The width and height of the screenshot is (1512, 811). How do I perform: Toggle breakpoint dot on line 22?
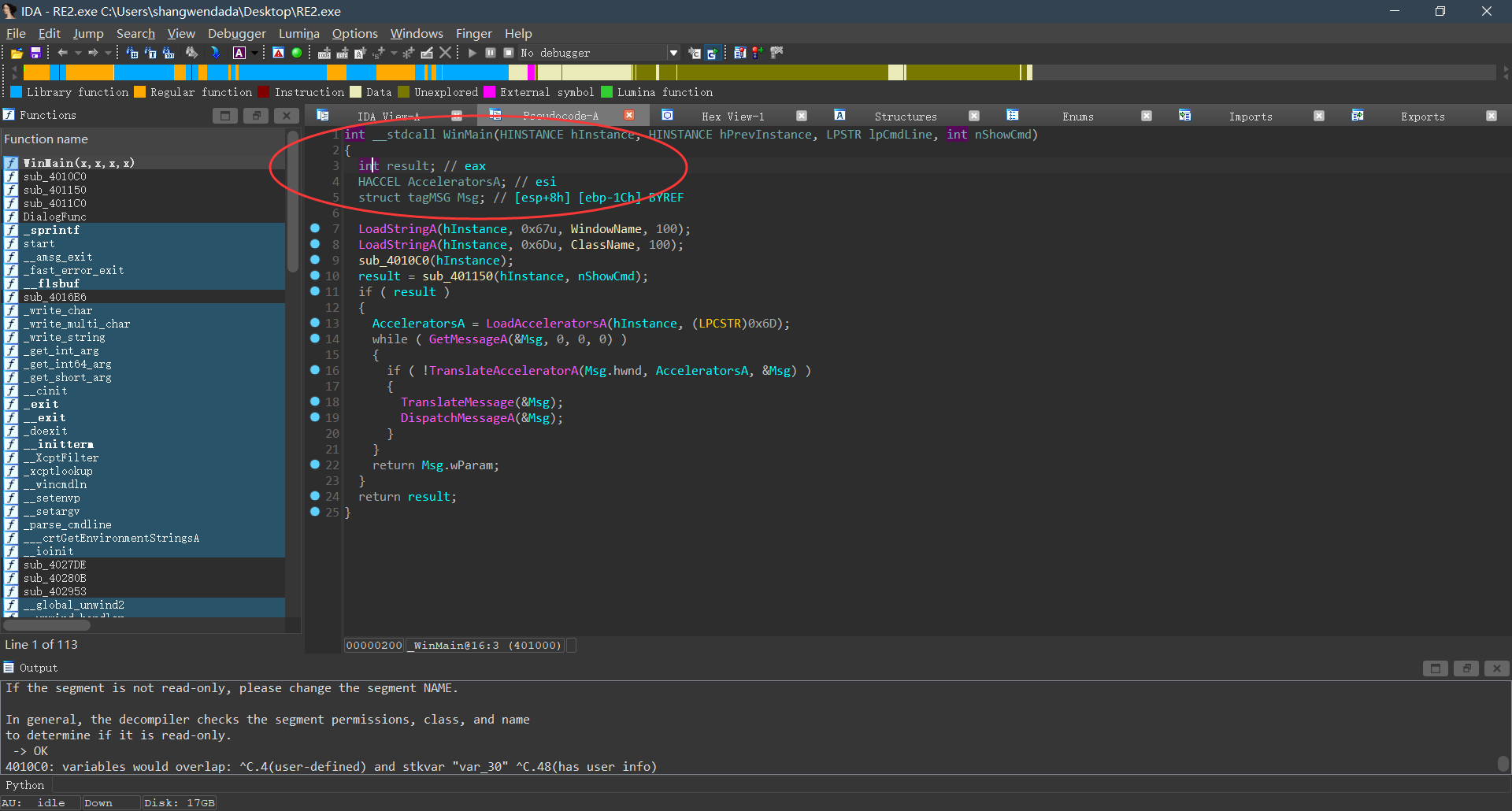pos(315,465)
